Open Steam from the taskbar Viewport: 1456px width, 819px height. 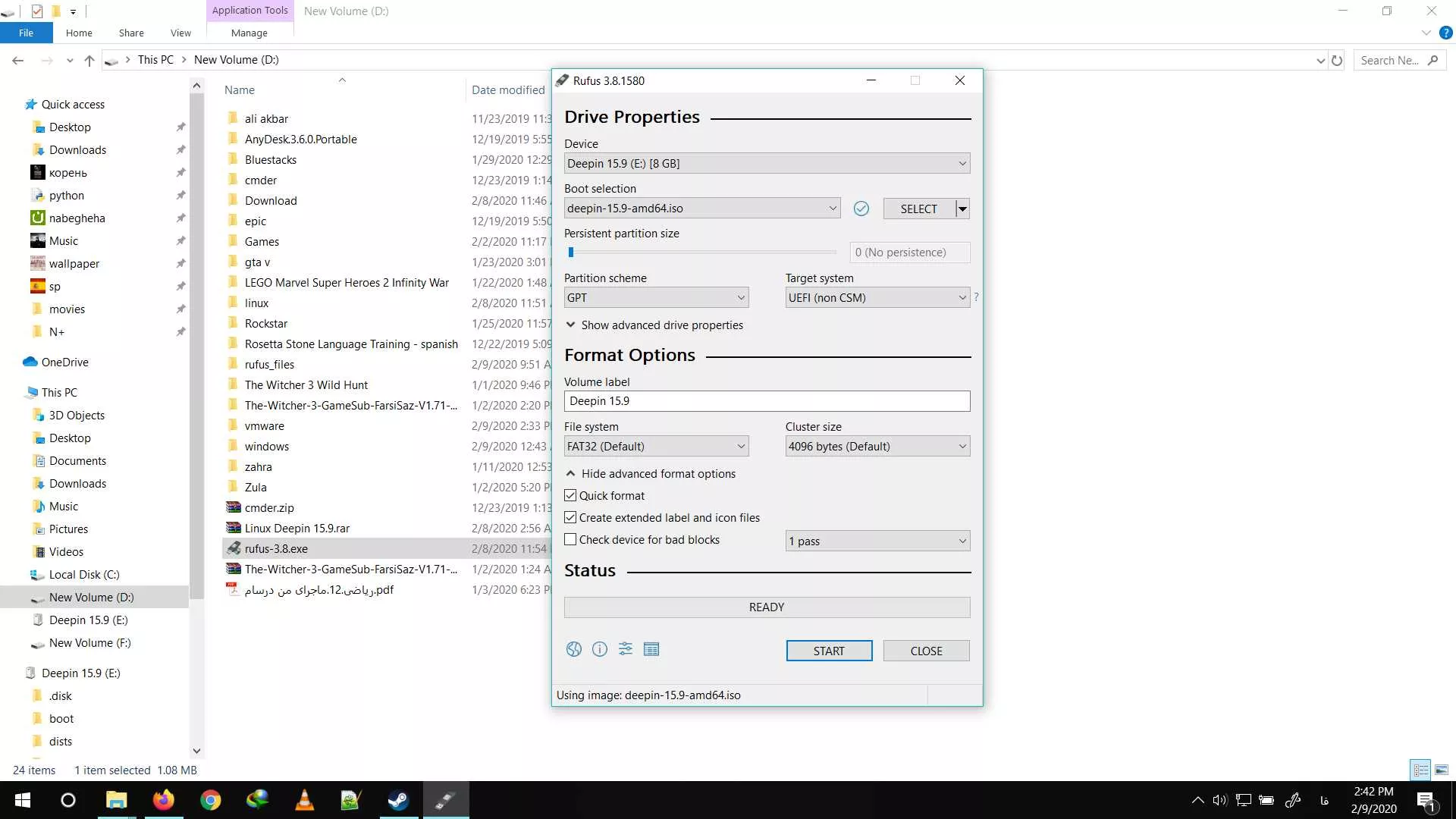[x=398, y=800]
